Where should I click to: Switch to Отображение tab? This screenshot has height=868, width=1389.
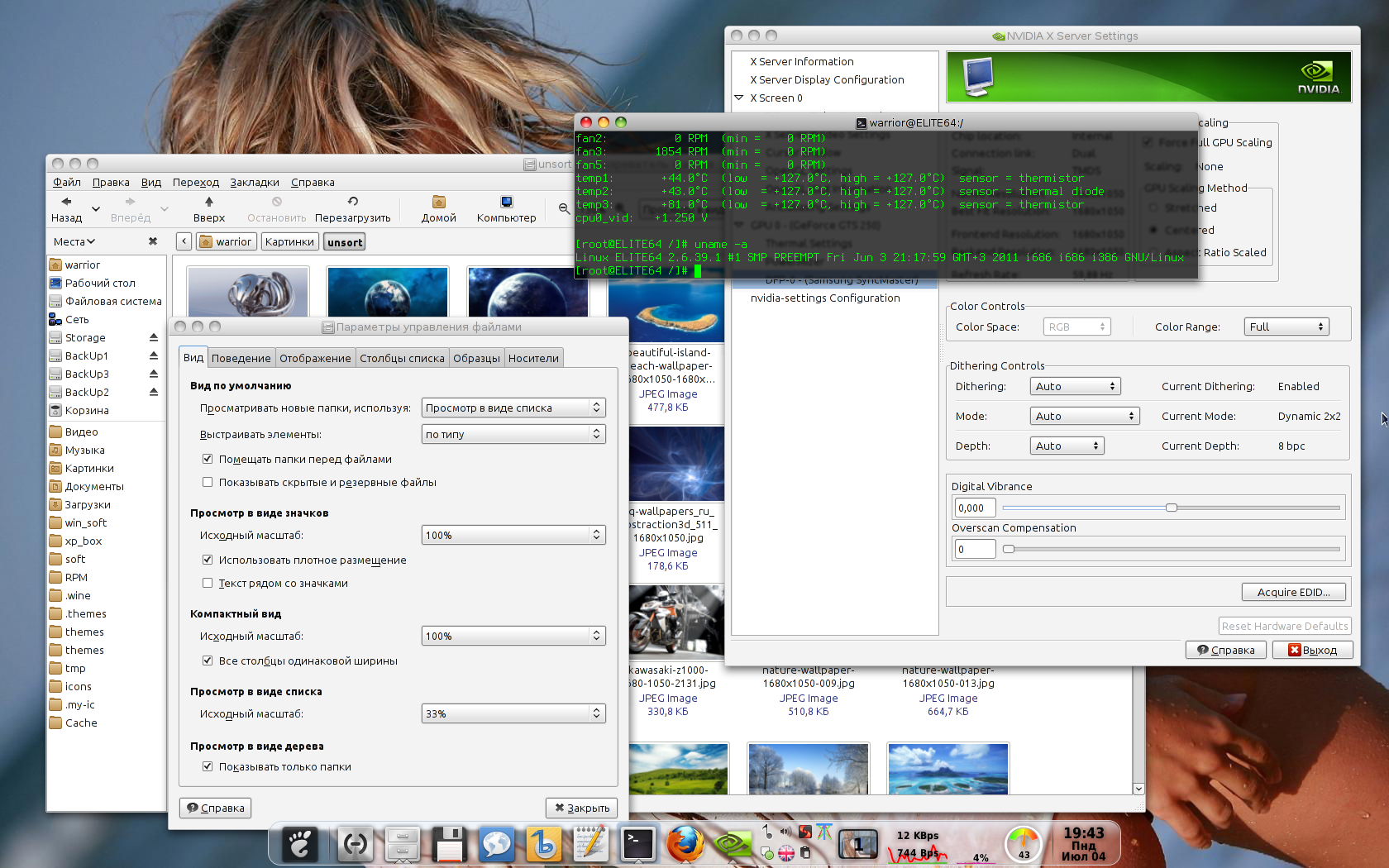click(315, 358)
